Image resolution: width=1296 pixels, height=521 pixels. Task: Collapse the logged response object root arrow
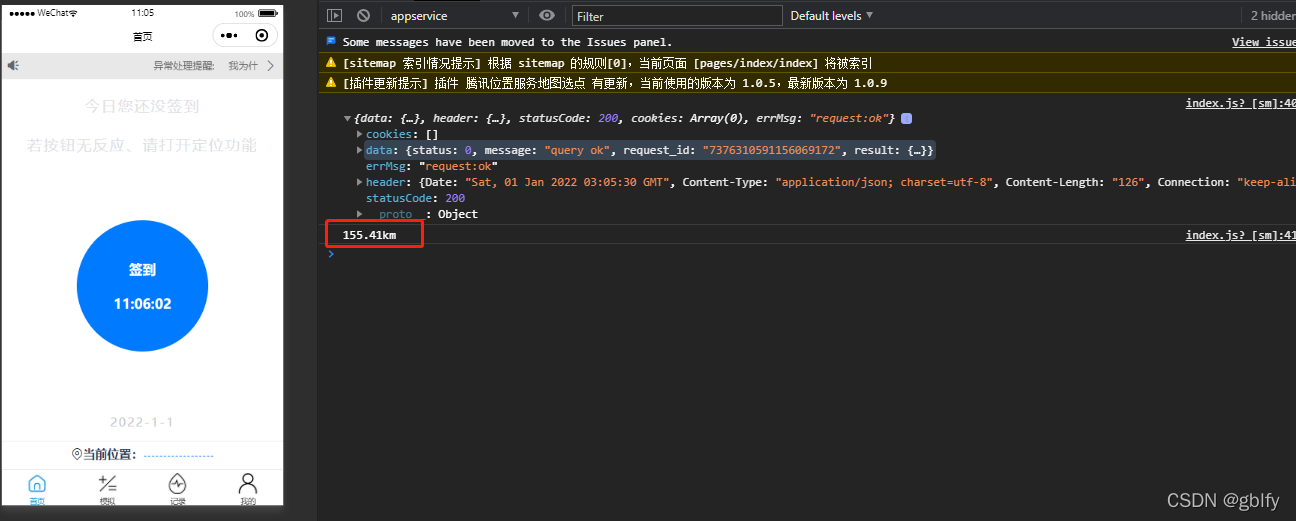[347, 119]
